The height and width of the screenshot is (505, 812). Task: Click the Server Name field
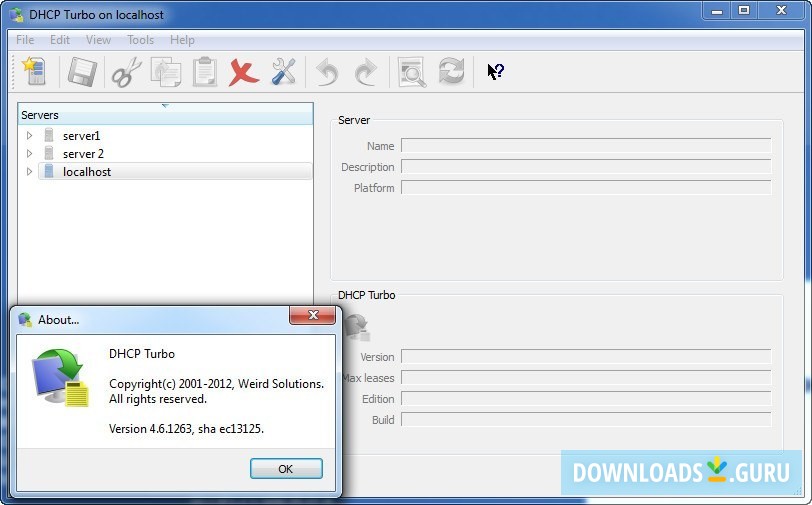click(586, 146)
